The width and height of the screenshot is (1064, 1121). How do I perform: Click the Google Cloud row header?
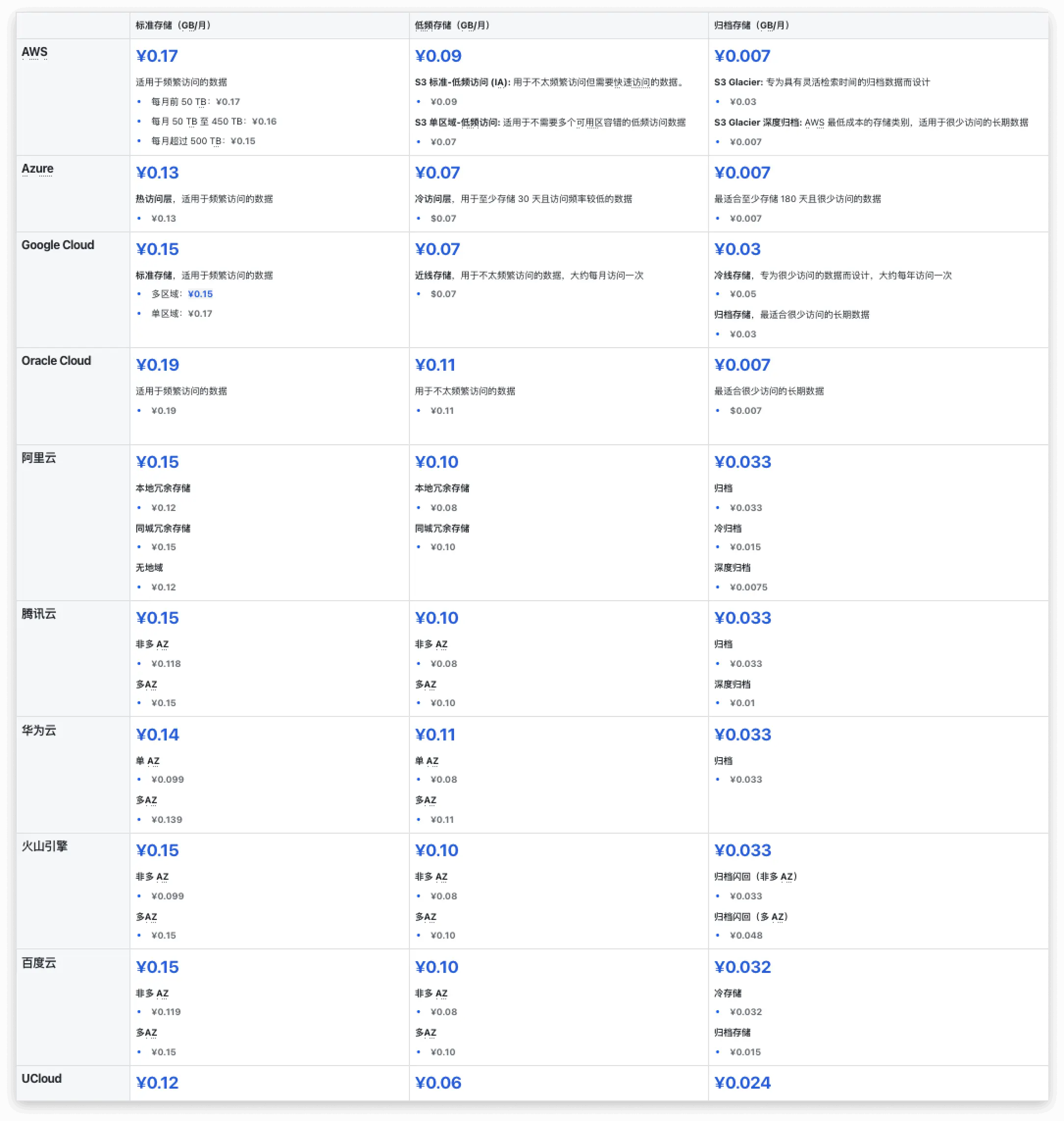58,245
